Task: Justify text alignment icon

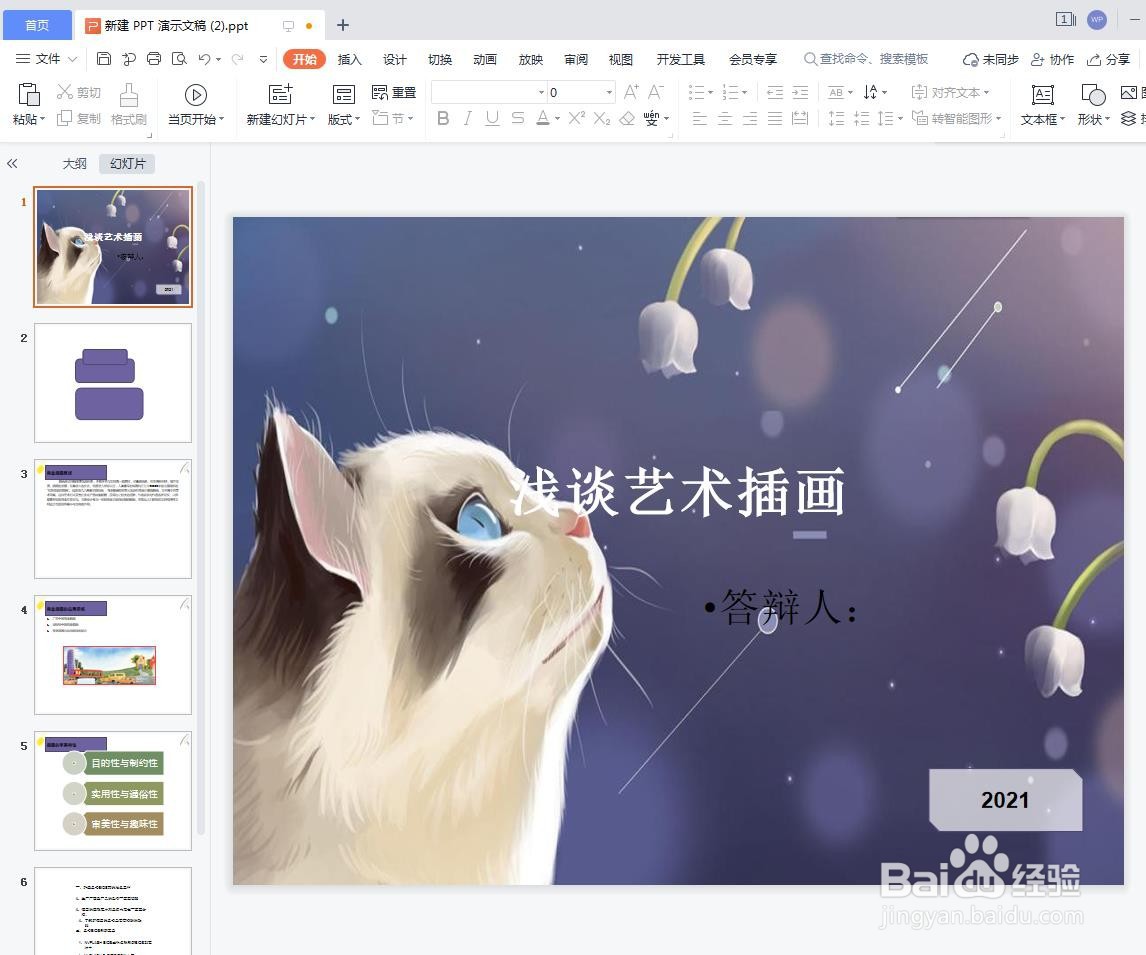Action: pos(775,118)
